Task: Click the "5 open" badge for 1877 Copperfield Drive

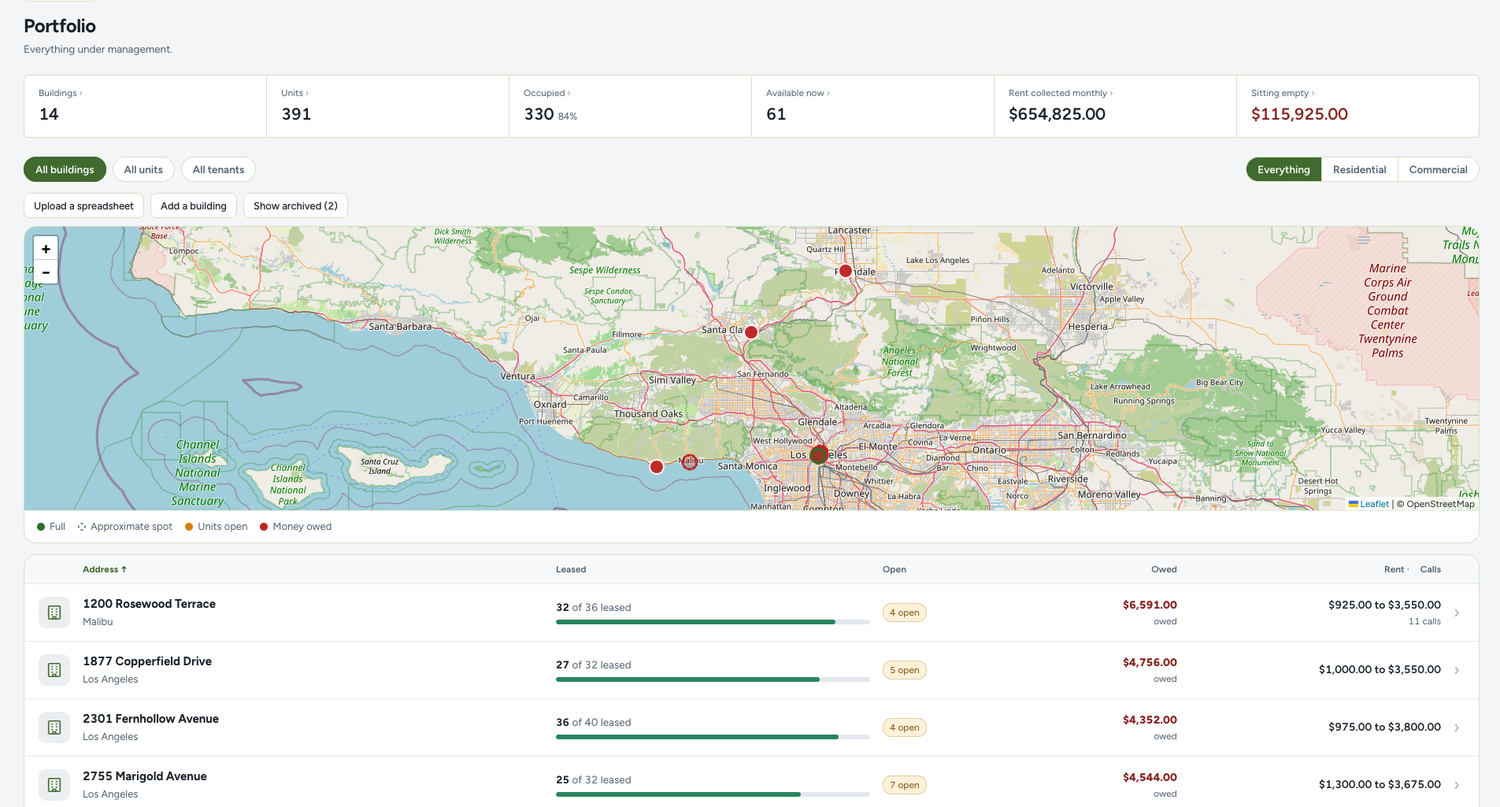Action: click(904, 670)
